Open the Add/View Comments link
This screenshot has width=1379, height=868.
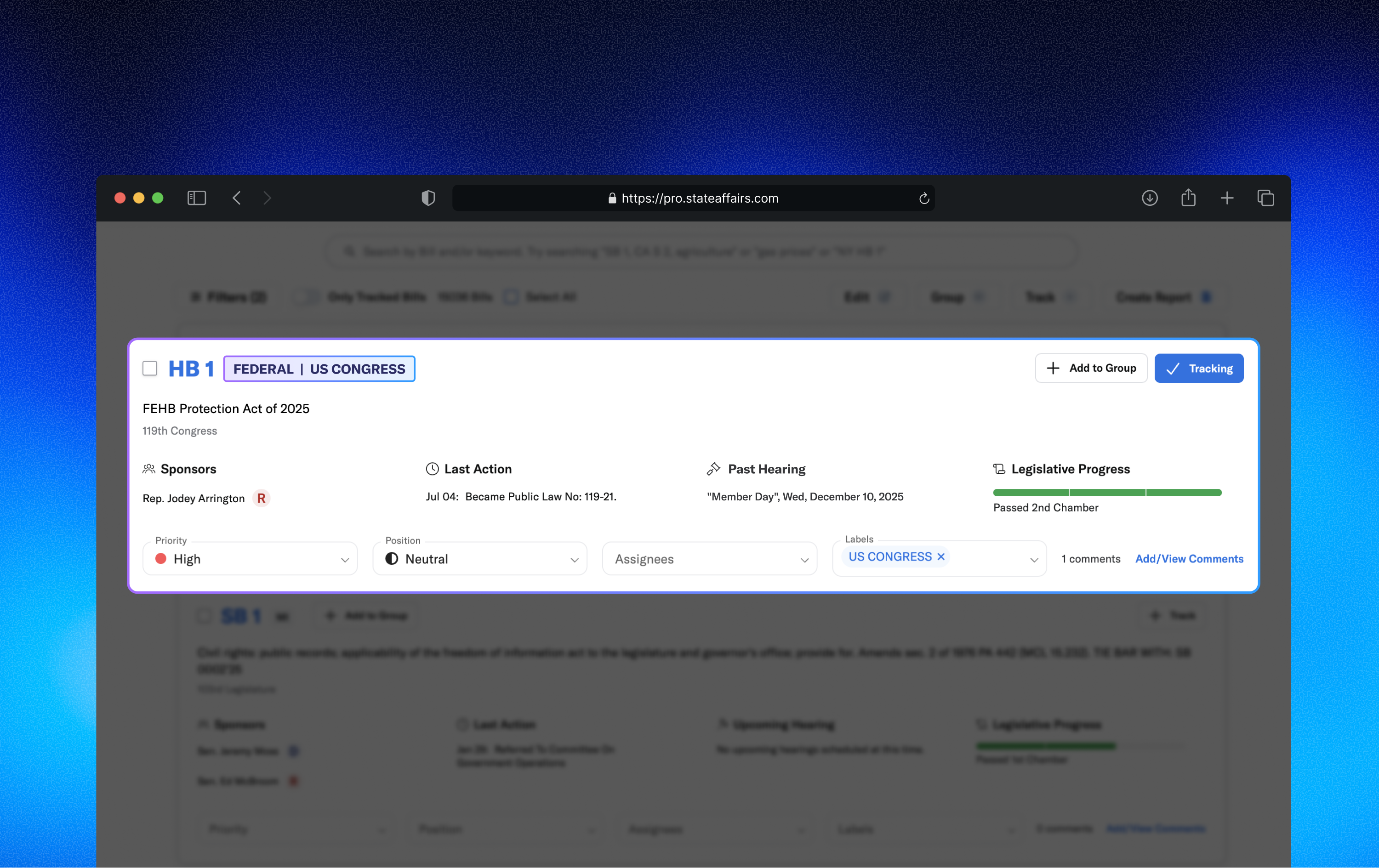1189,559
